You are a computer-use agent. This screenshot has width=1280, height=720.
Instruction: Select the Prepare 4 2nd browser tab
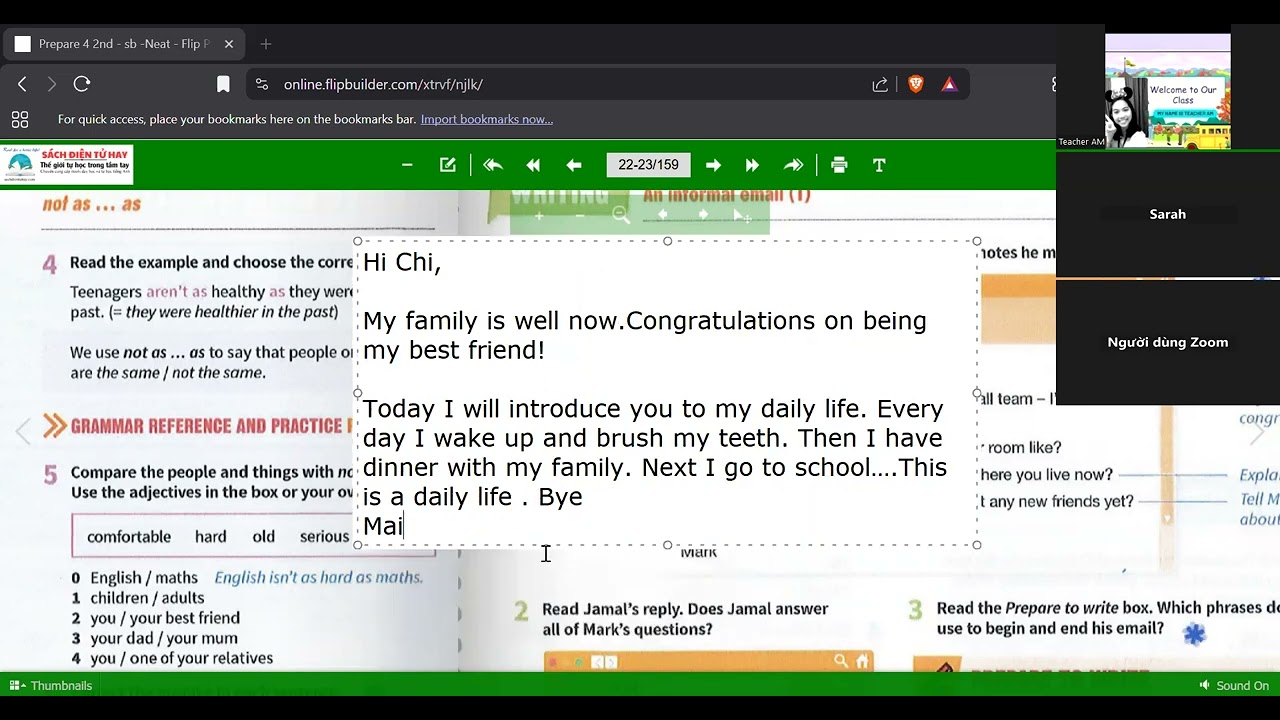(124, 44)
